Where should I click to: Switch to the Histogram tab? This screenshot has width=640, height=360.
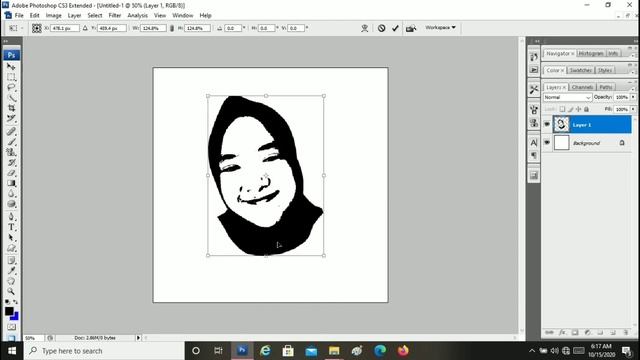point(591,53)
